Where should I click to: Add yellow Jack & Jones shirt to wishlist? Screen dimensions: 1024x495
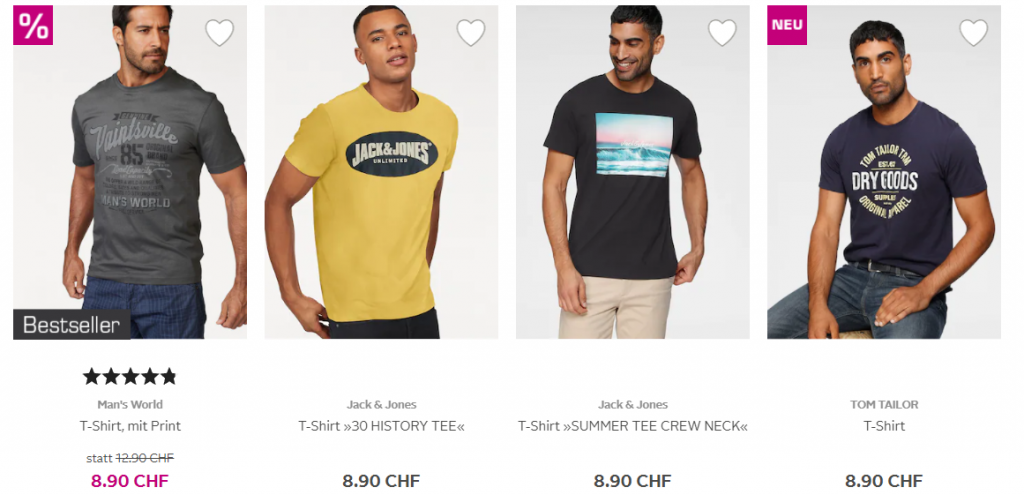click(x=471, y=32)
